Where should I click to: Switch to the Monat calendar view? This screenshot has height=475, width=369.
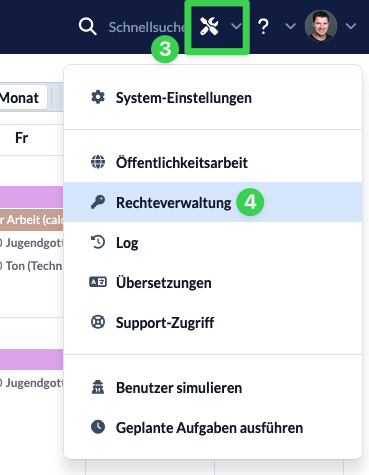click(20, 98)
